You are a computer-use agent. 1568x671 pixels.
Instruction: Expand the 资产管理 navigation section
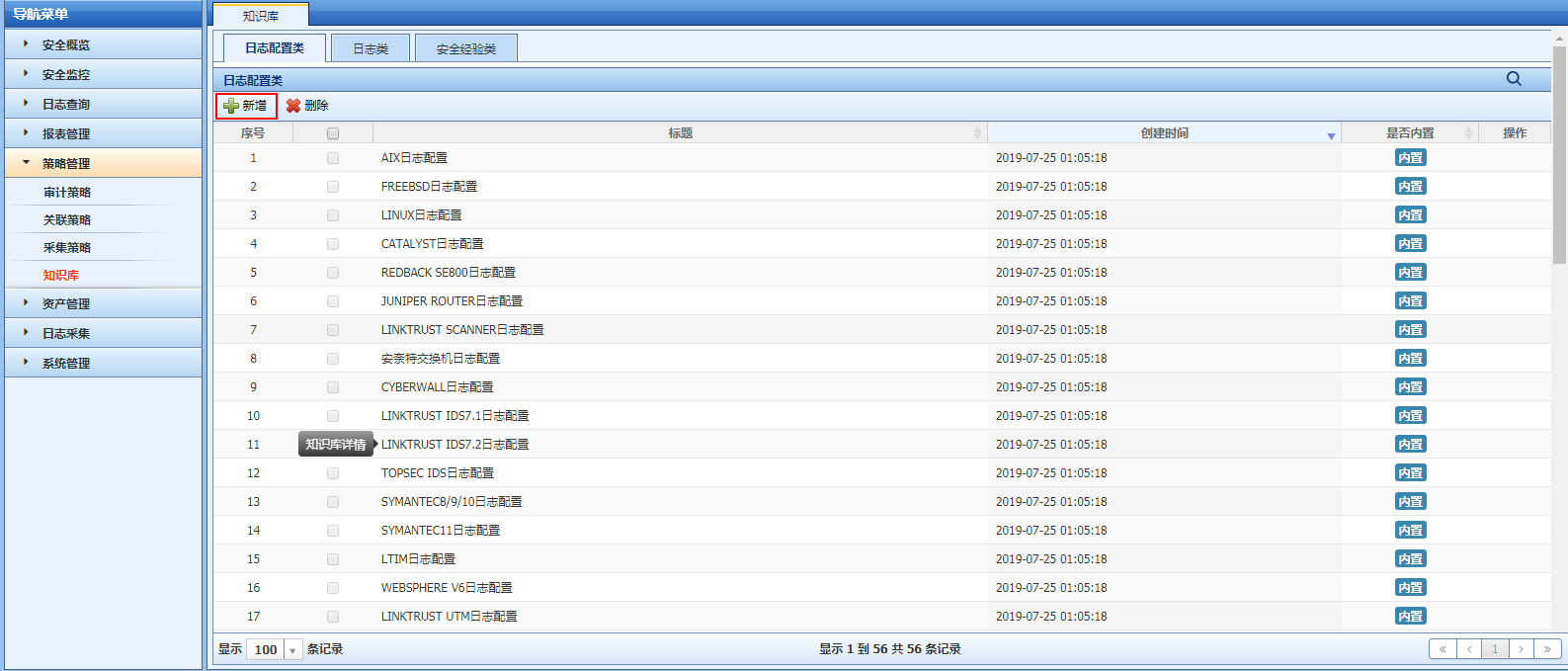66,304
